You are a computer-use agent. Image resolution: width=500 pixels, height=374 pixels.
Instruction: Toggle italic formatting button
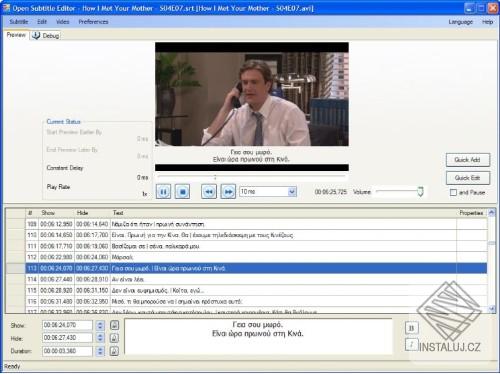pyautogui.click(x=411, y=345)
